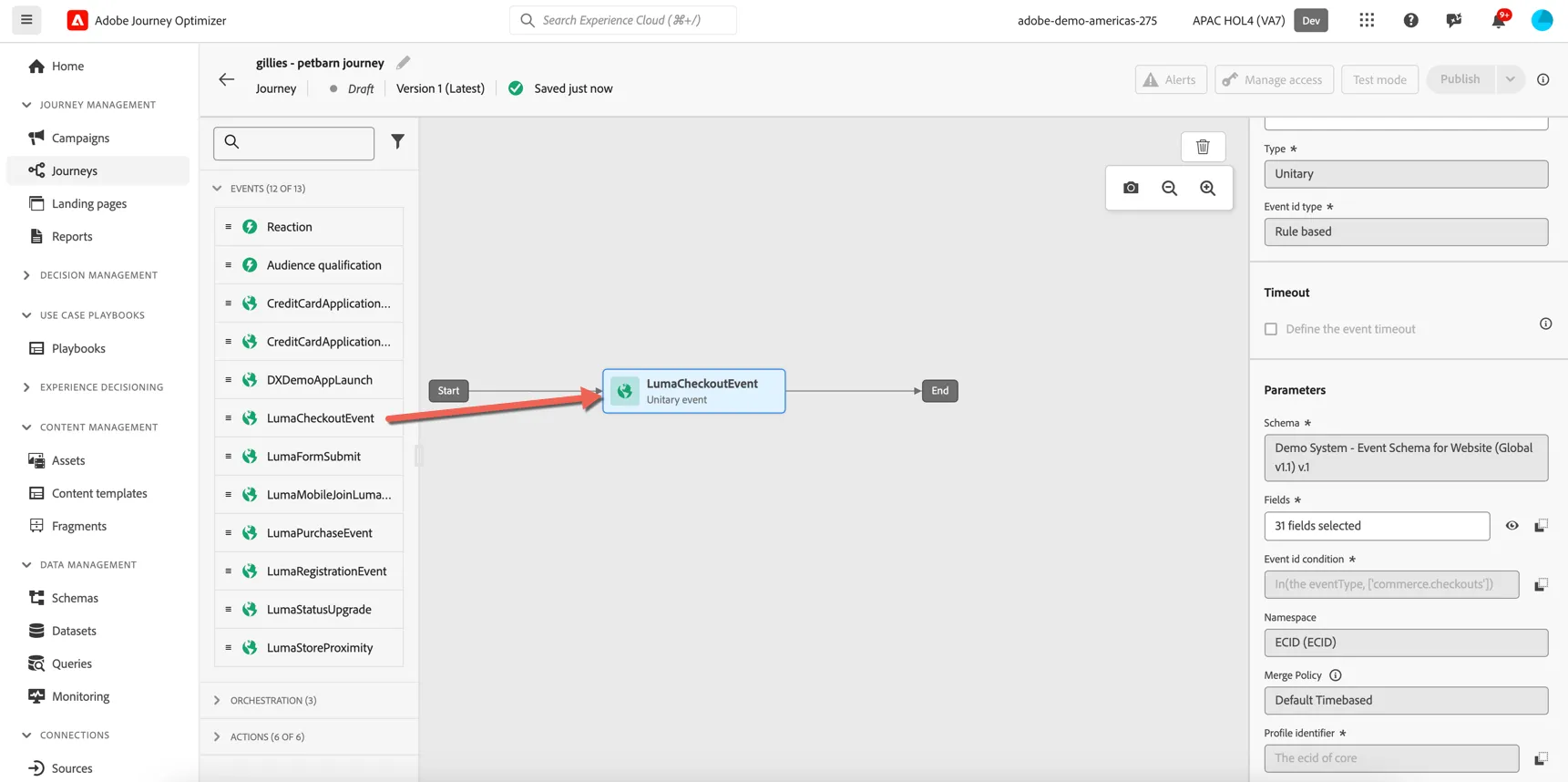Viewport: 1568px width, 782px height.
Task: Select LumaRegistrationEvent in events list
Action: tap(309, 571)
